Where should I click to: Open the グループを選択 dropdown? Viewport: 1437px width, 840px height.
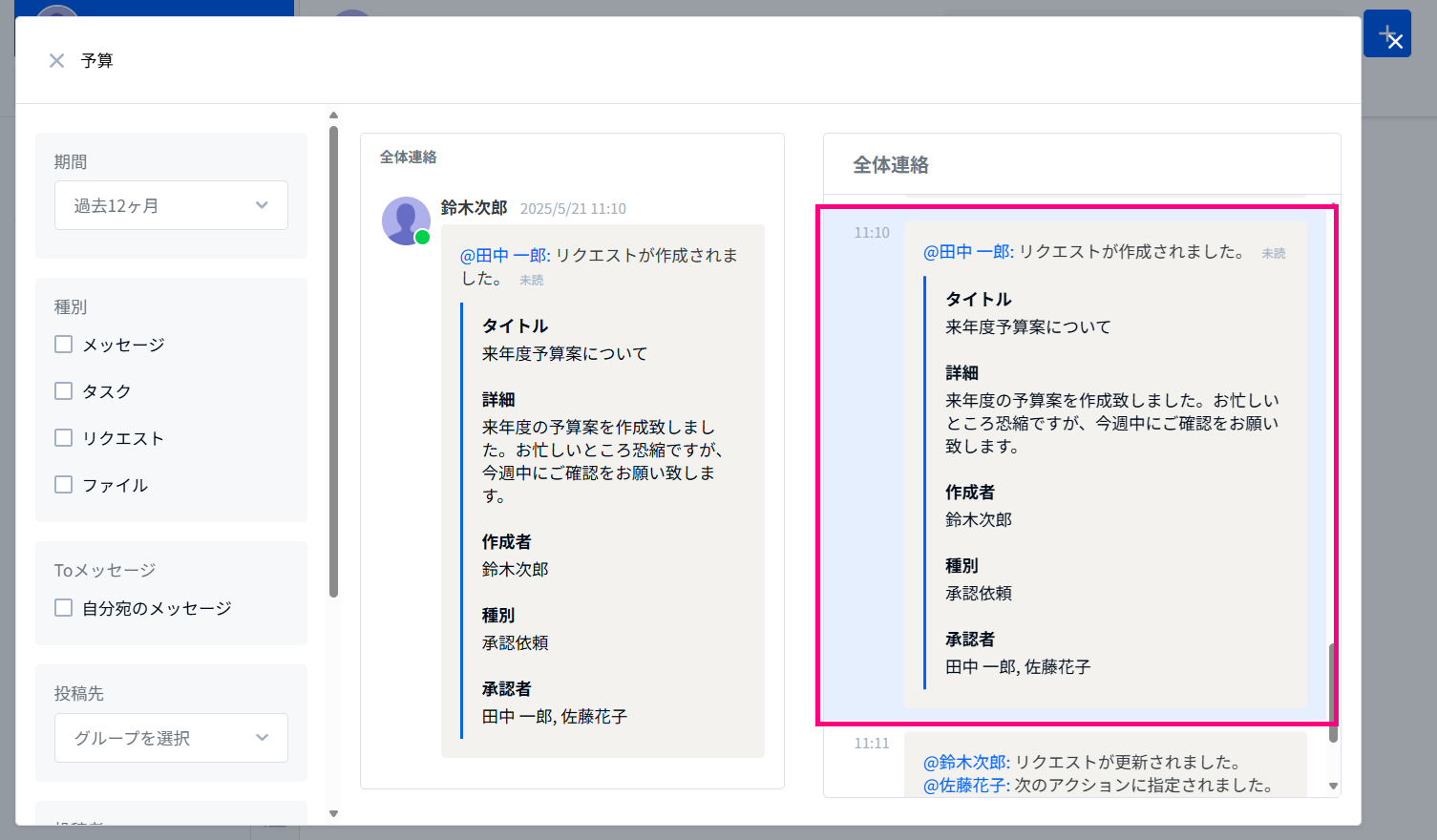click(171, 737)
